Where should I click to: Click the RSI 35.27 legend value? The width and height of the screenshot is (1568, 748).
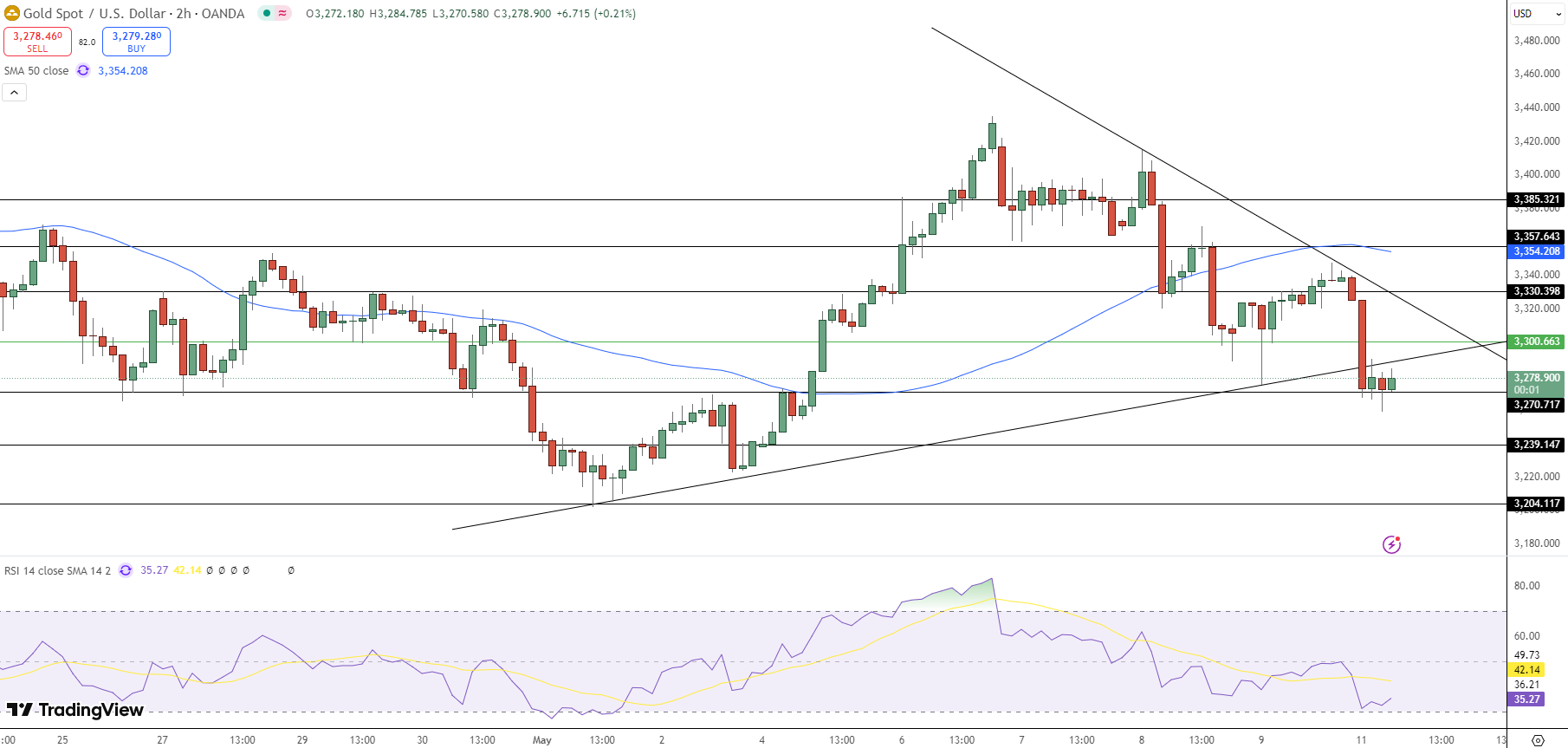(154, 570)
